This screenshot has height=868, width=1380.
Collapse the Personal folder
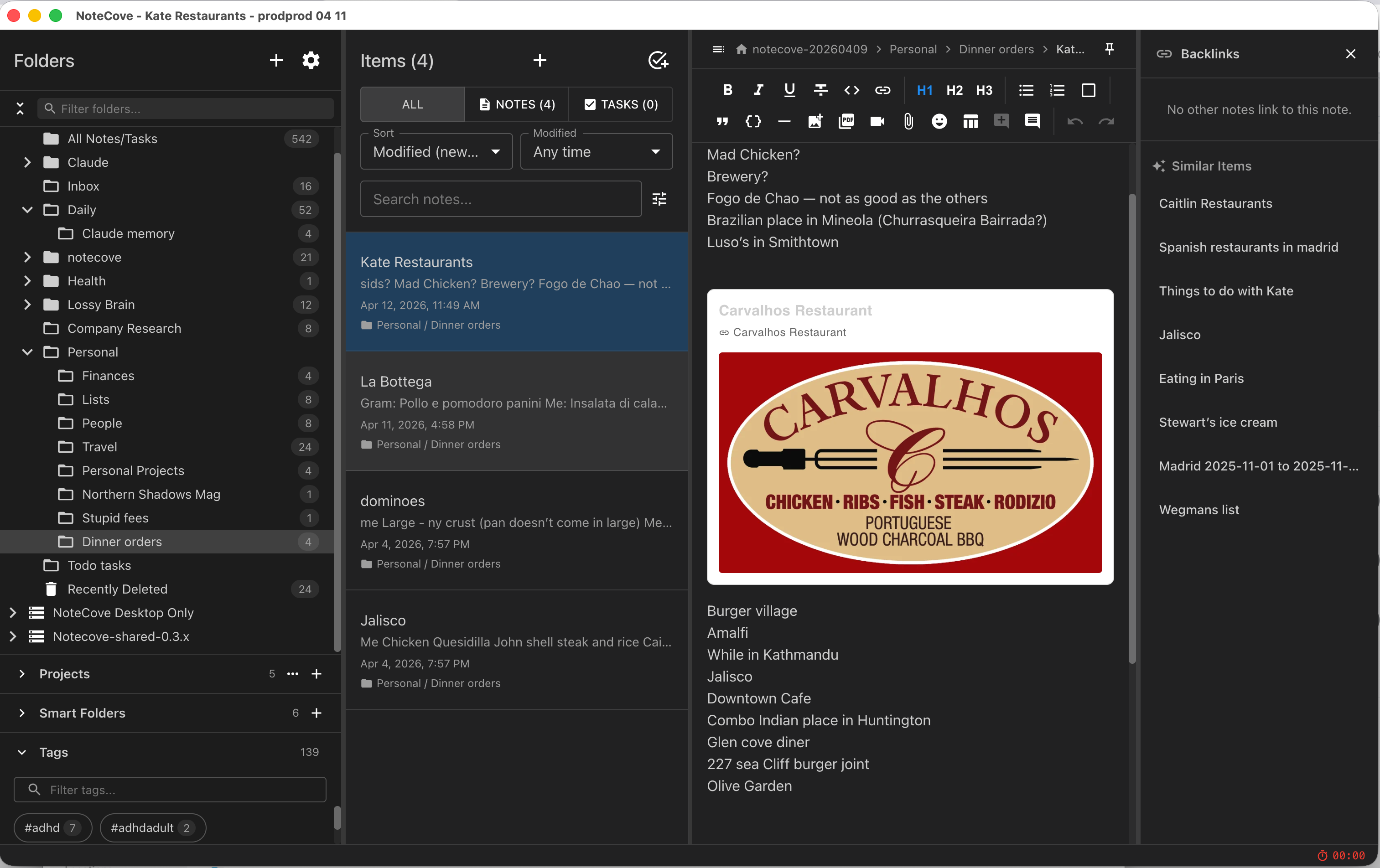(27, 352)
